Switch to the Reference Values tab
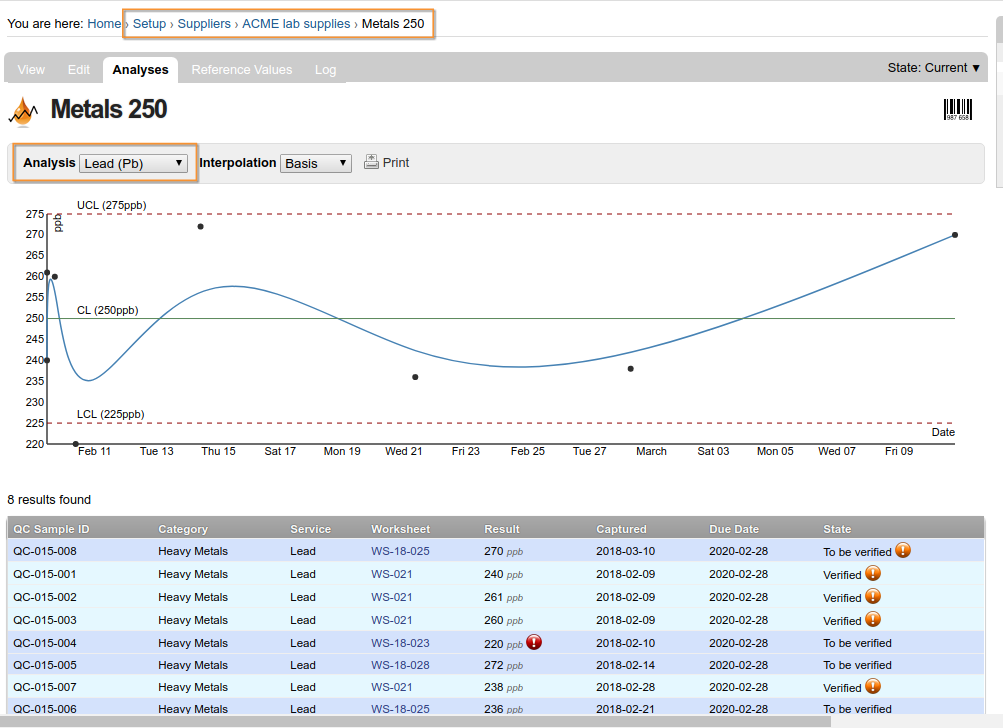Screen dimensions: 1003x728 point(242,70)
